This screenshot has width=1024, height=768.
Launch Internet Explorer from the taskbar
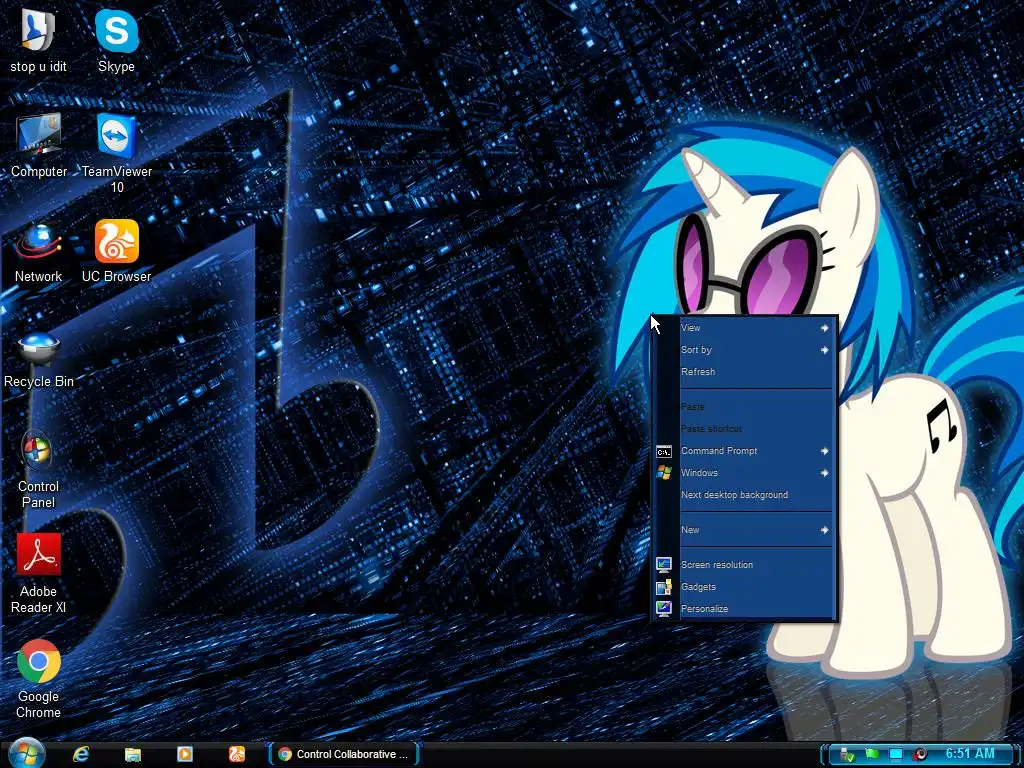click(81, 754)
